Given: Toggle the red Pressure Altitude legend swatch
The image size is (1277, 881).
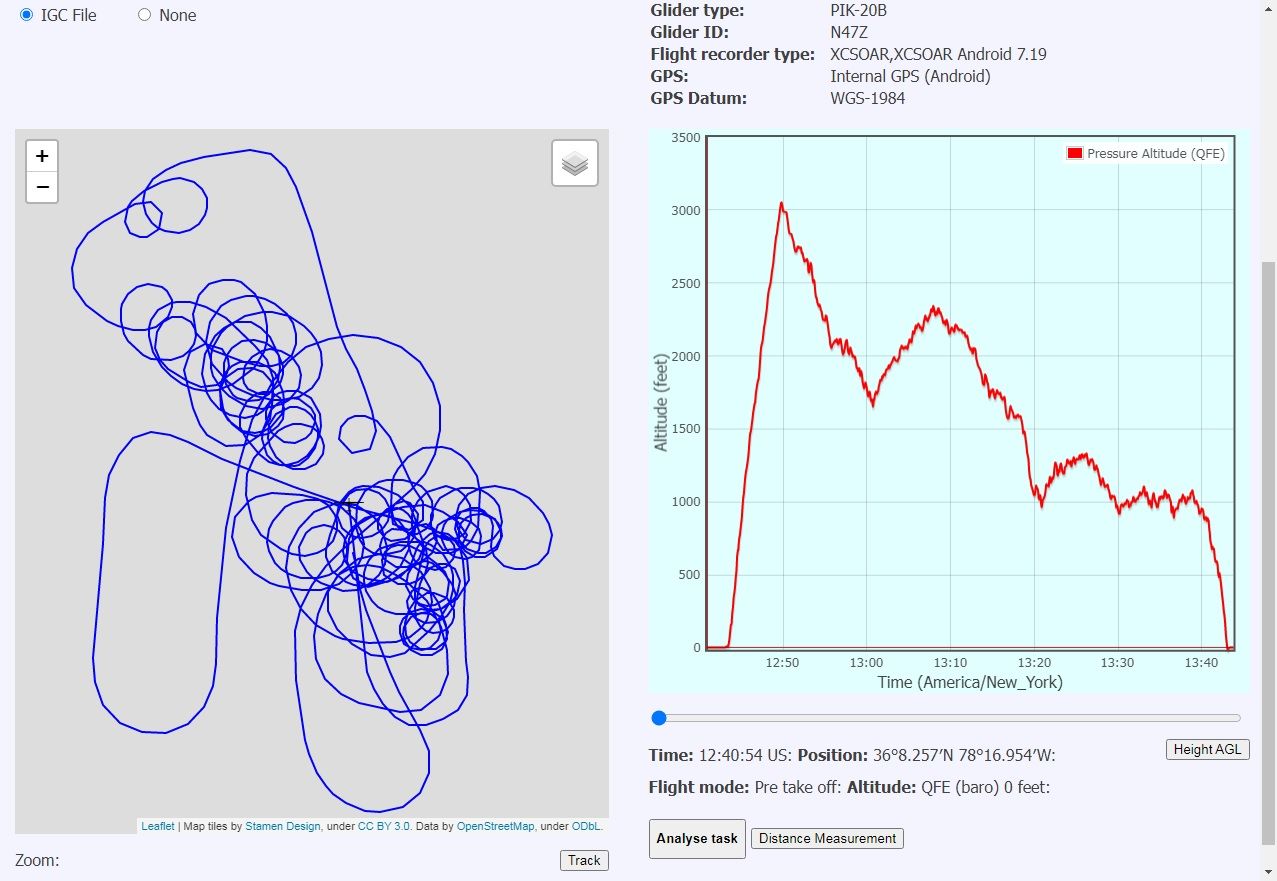Looking at the screenshot, I should click(1075, 154).
